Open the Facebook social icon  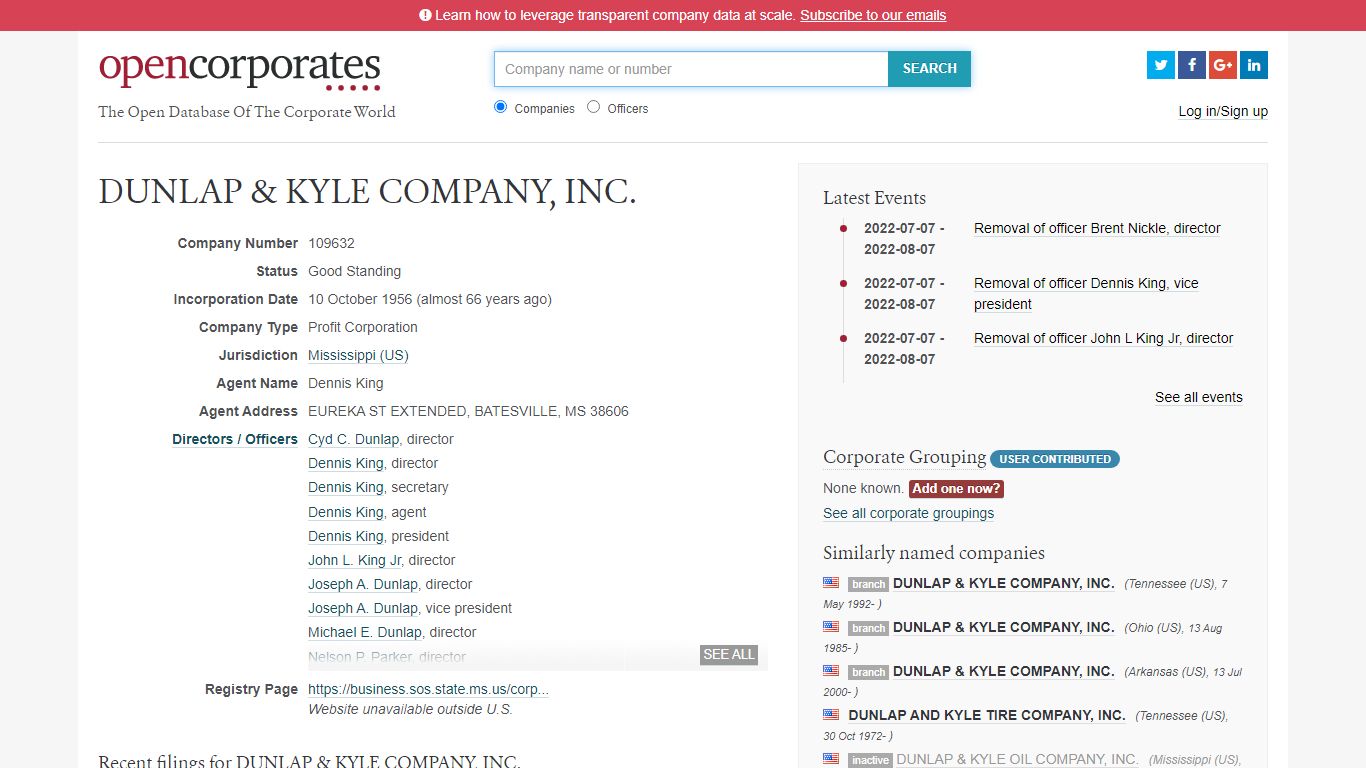coord(1192,65)
